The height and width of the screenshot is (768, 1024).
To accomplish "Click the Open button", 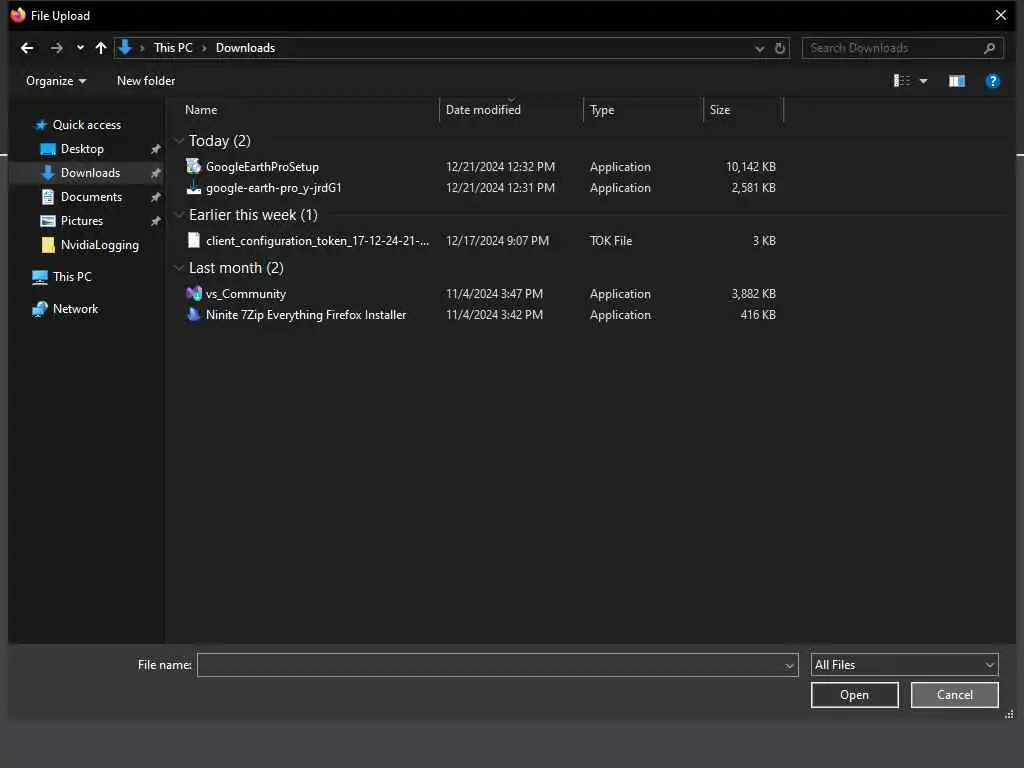I will tap(854, 695).
